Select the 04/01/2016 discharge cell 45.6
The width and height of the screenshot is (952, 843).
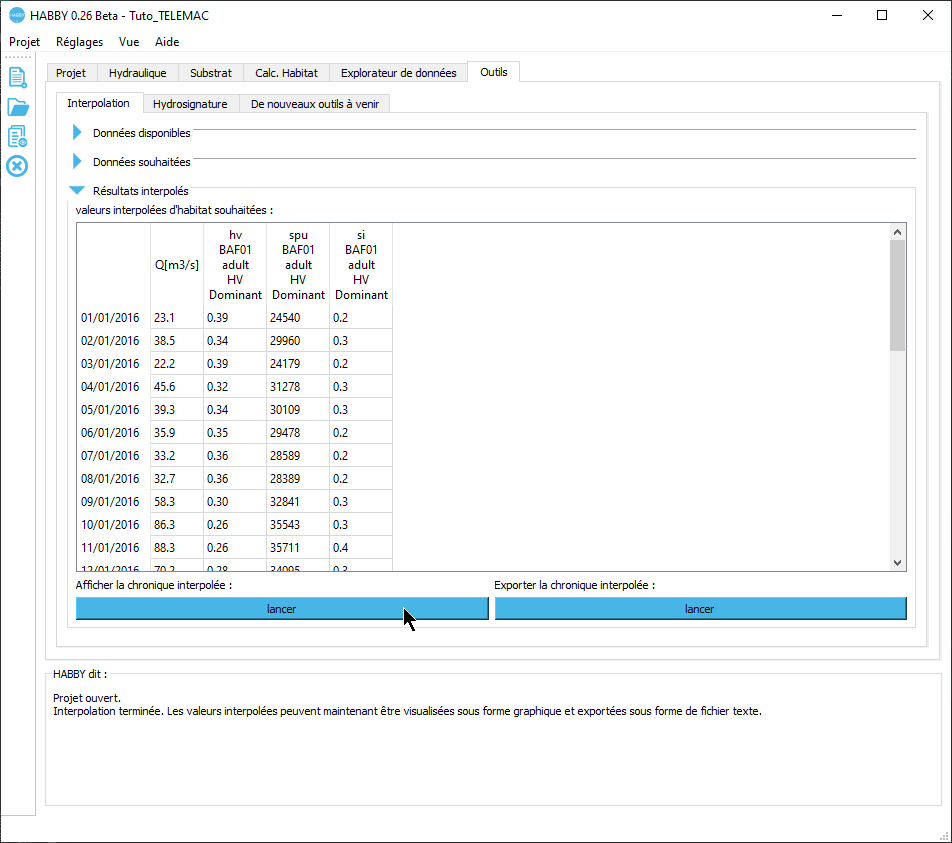click(176, 387)
